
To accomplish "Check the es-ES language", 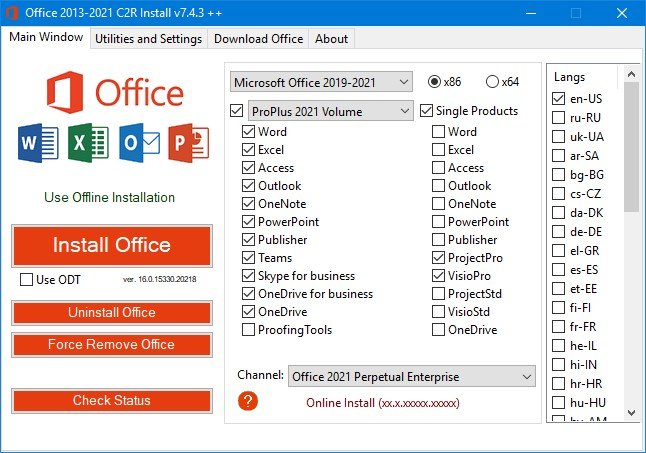I will [x=558, y=270].
